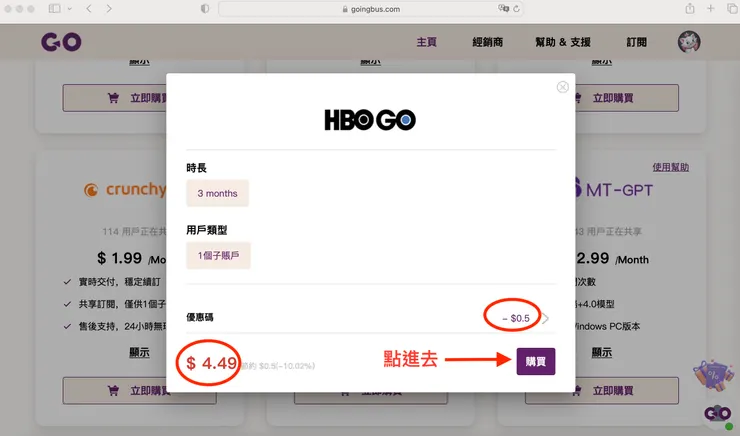Click the Crunchyroll logo on its card
This screenshot has width=740, height=436.
[125, 190]
